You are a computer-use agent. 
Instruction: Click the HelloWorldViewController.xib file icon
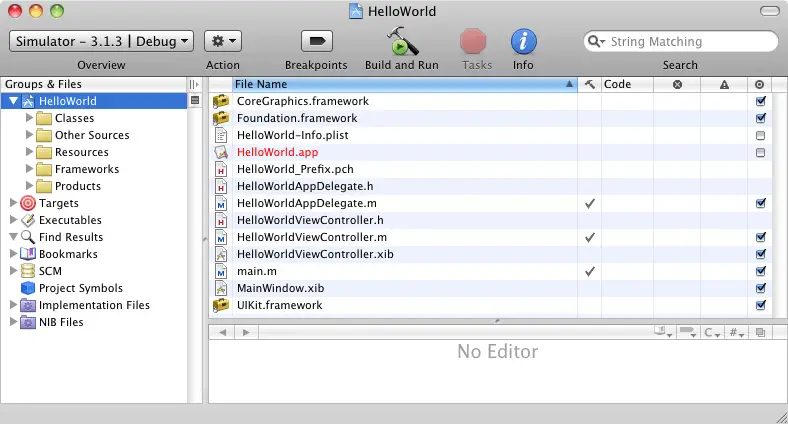click(221, 254)
